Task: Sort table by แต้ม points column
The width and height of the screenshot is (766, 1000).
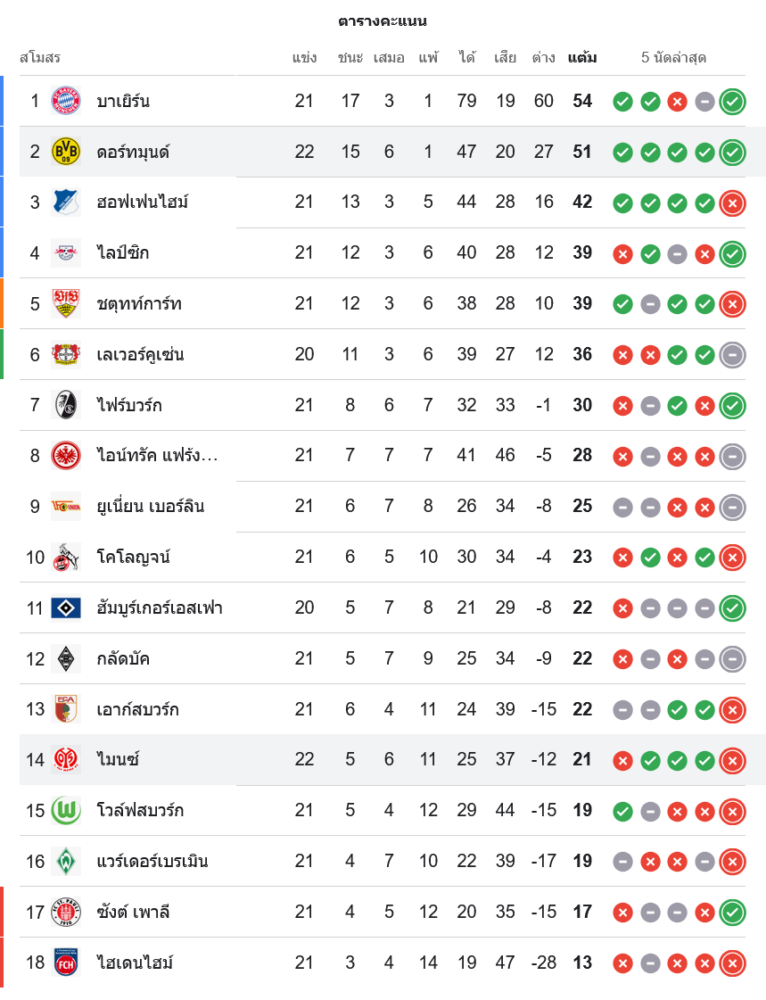Action: point(582,58)
